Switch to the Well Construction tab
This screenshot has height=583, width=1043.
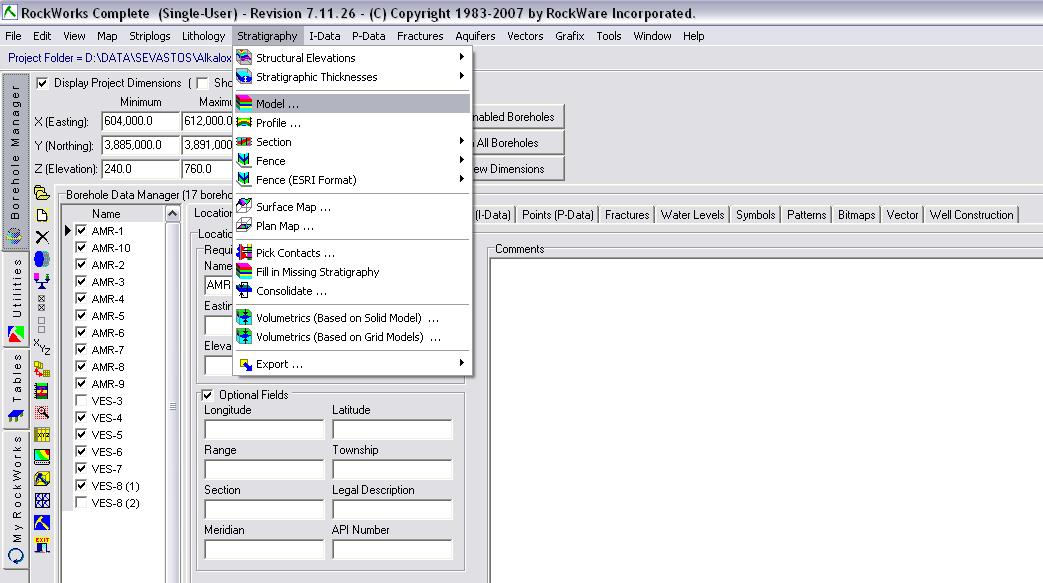click(971, 214)
